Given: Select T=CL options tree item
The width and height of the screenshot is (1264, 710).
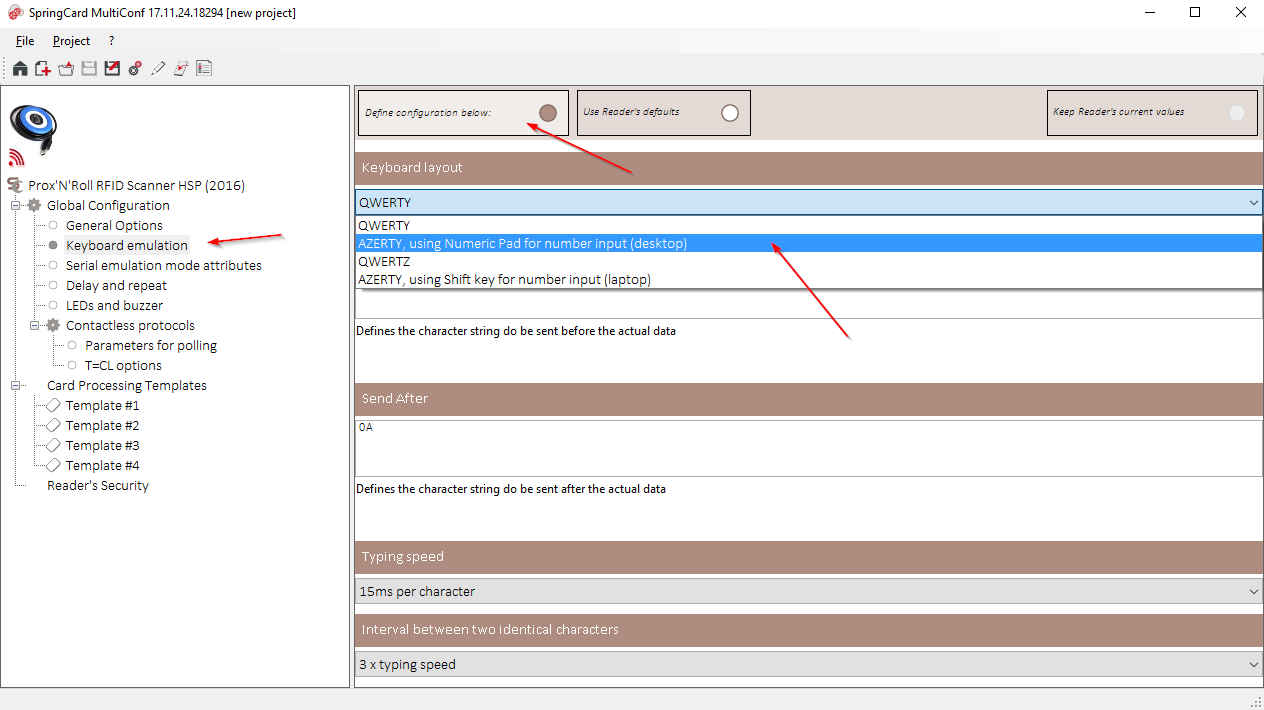Looking at the screenshot, I should tap(123, 365).
